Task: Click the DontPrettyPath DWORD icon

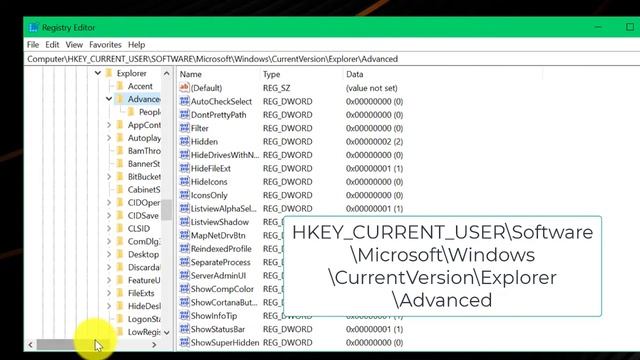Action: tap(184, 114)
